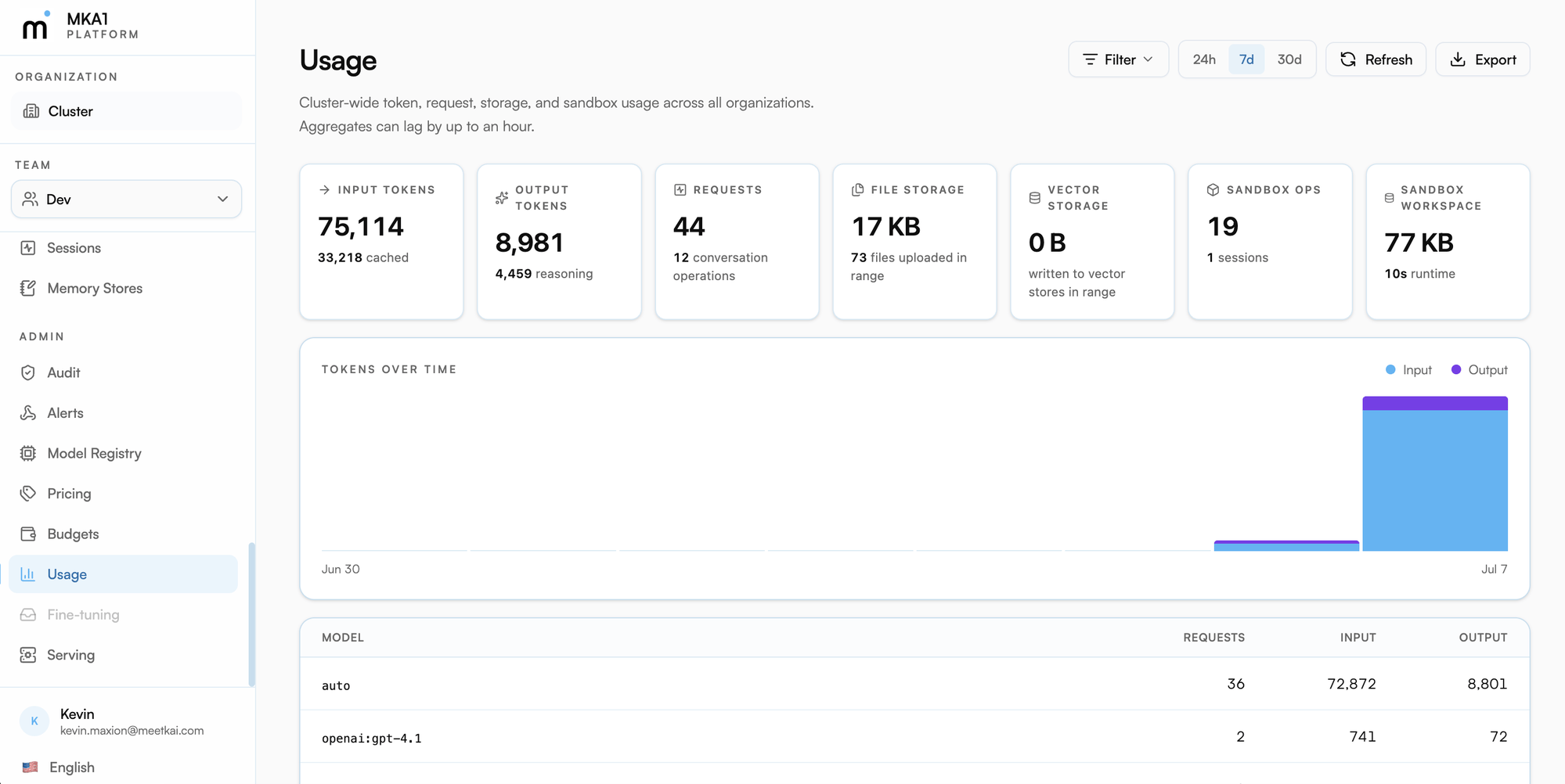This screenshot has height=784, width=1565.
Task: Click the Sandbox Ops cube icon
Action: [x=1213, y=189]
